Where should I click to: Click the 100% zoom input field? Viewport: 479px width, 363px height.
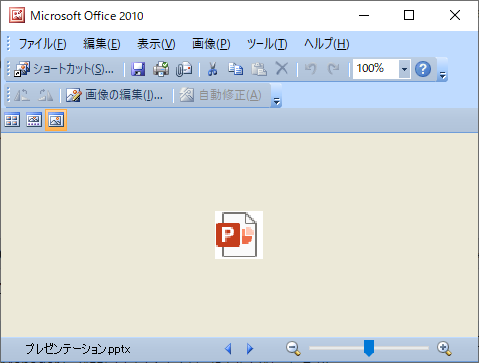[x=376, y=69]
